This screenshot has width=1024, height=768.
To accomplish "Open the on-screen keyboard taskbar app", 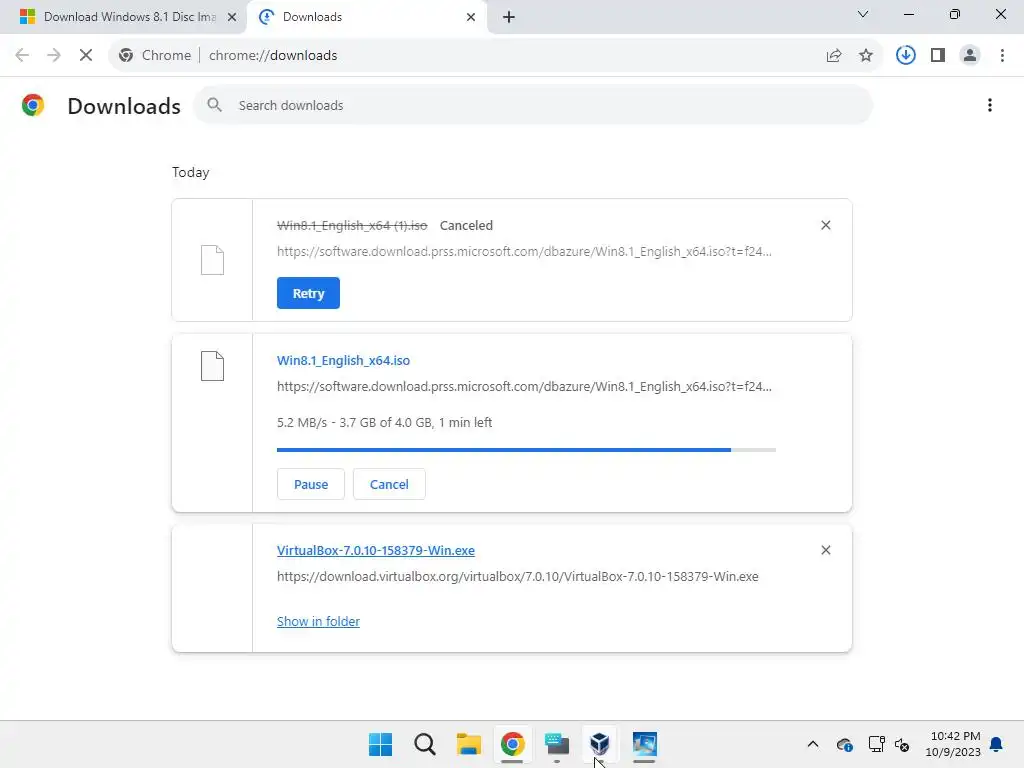I will coord(556,744).
